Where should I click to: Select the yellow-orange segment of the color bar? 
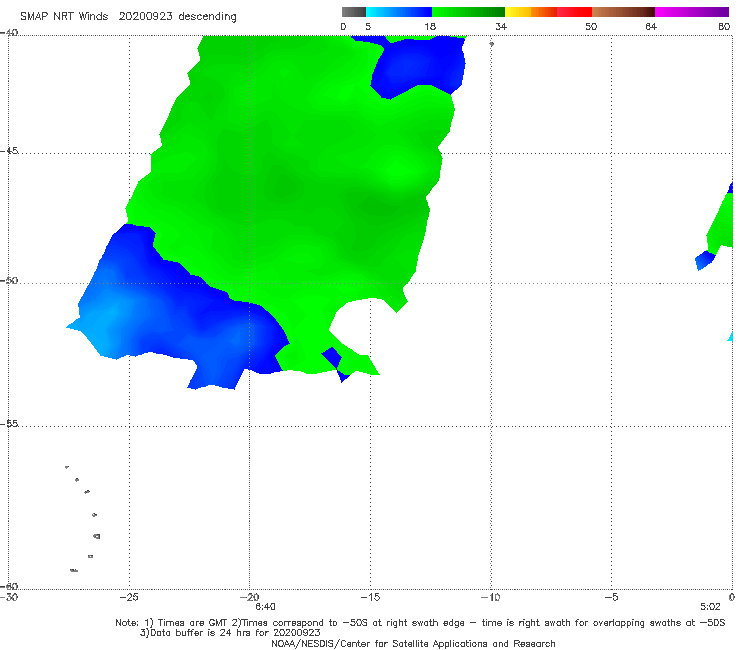tap(531, 12)
